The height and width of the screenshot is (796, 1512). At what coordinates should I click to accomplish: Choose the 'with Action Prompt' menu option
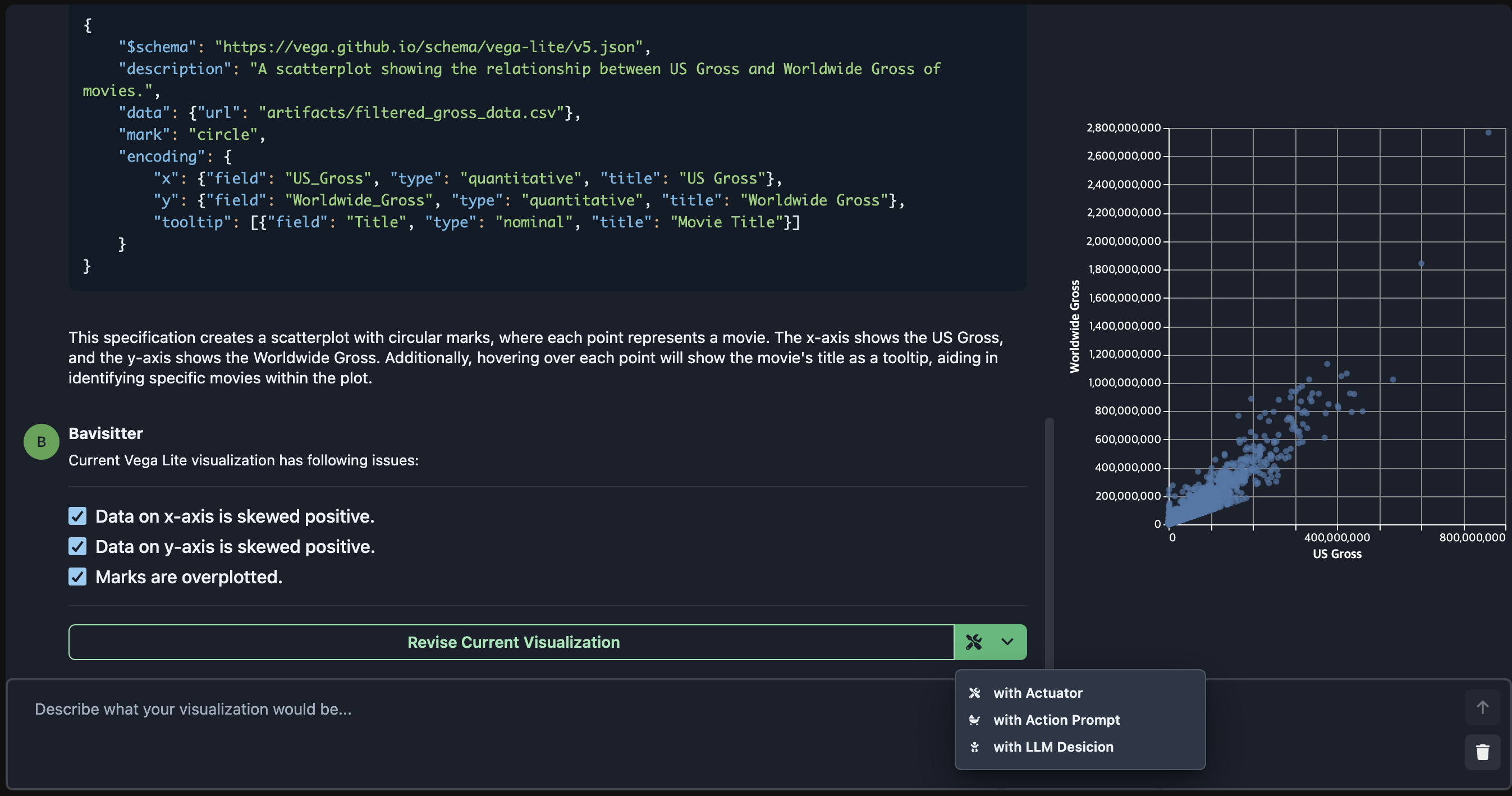click(1056, 720)
